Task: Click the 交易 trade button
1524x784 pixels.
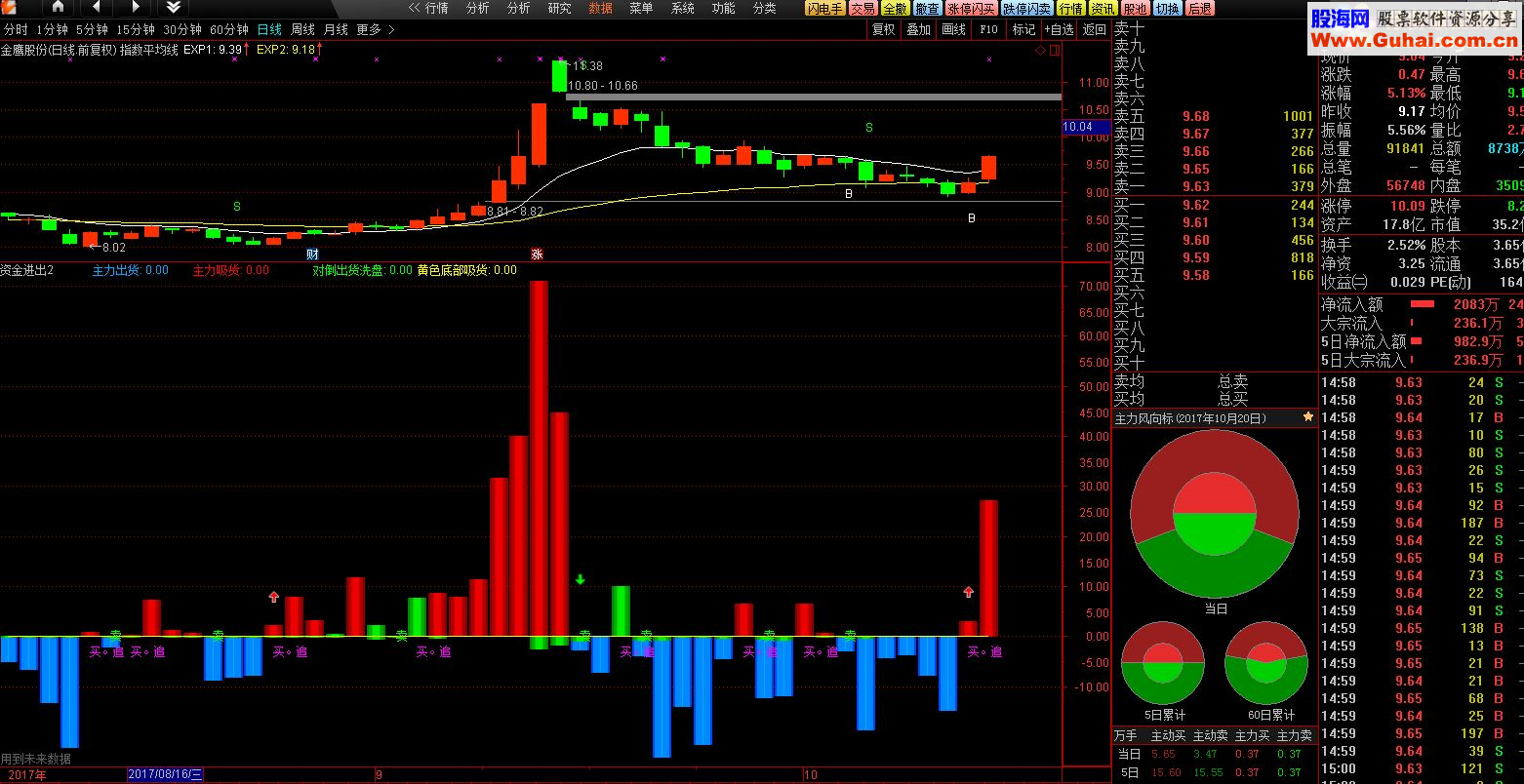Action: [x=862, y=9]
